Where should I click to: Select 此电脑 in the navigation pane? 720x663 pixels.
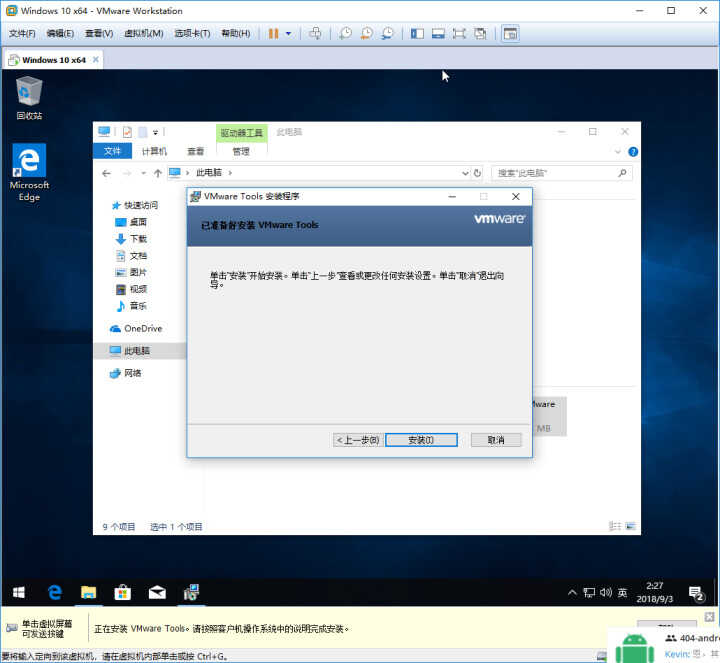140,351
